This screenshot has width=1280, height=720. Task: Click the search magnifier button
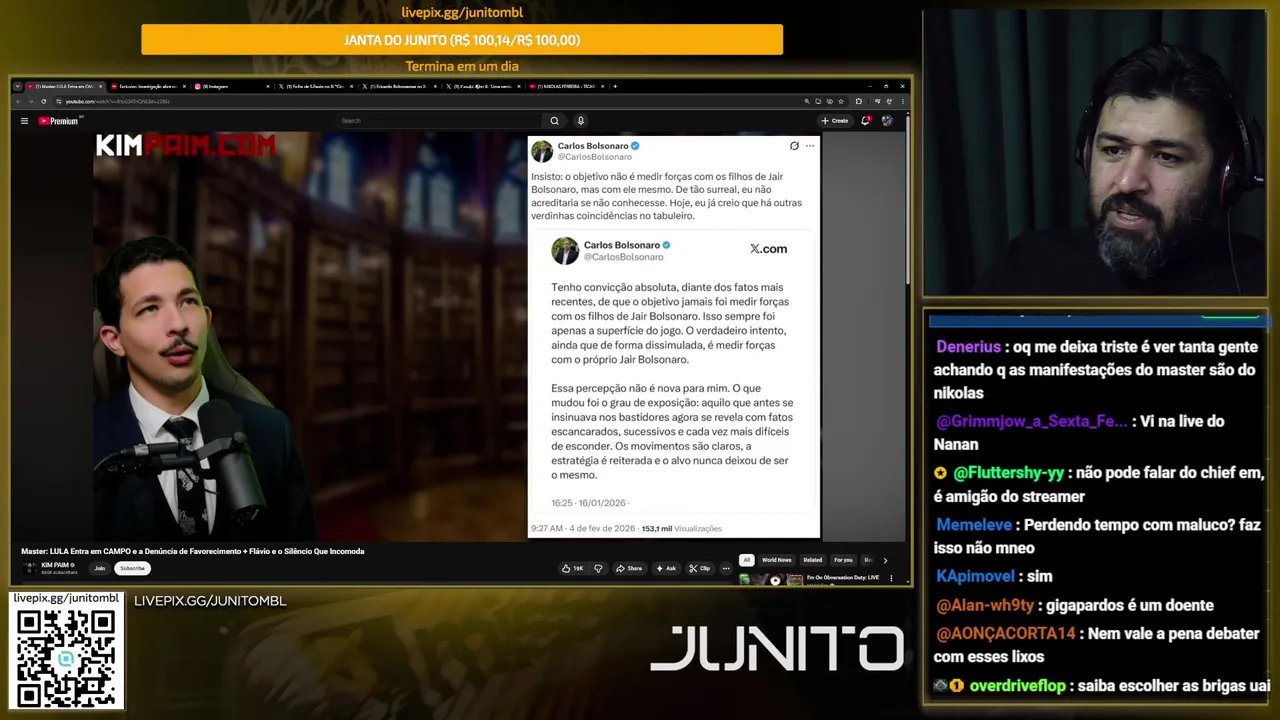point(554,121)
